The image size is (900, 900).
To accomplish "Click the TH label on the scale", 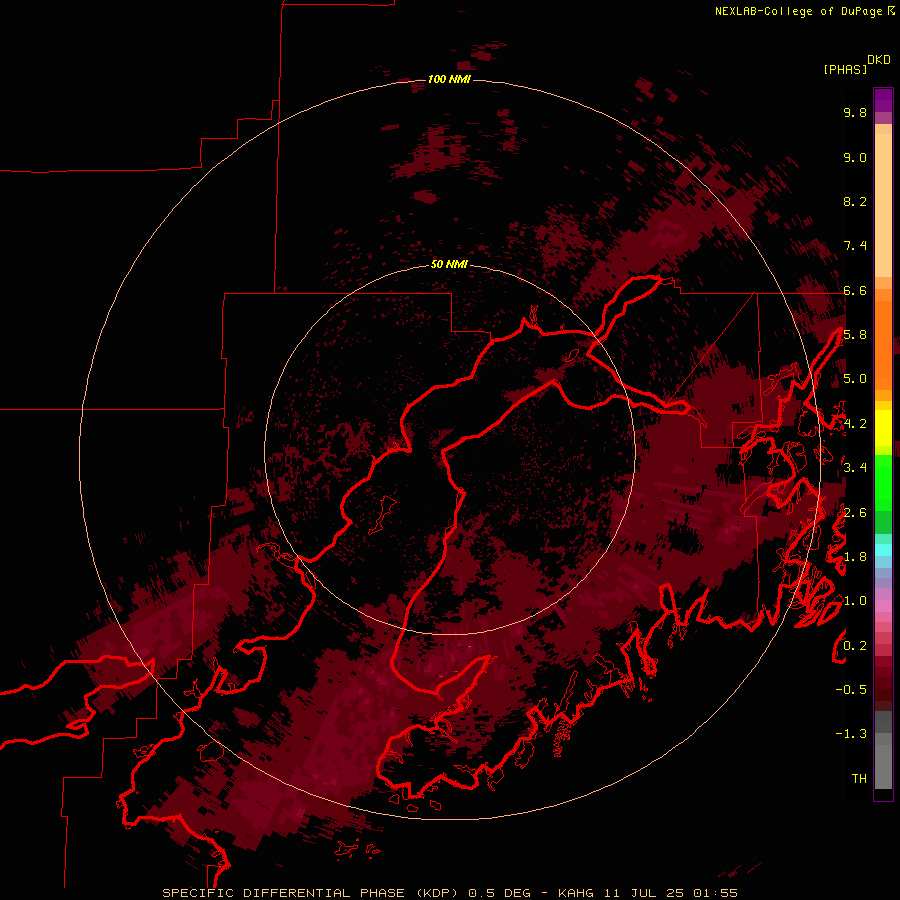I will pyautogui.click(x=859, y=778).
